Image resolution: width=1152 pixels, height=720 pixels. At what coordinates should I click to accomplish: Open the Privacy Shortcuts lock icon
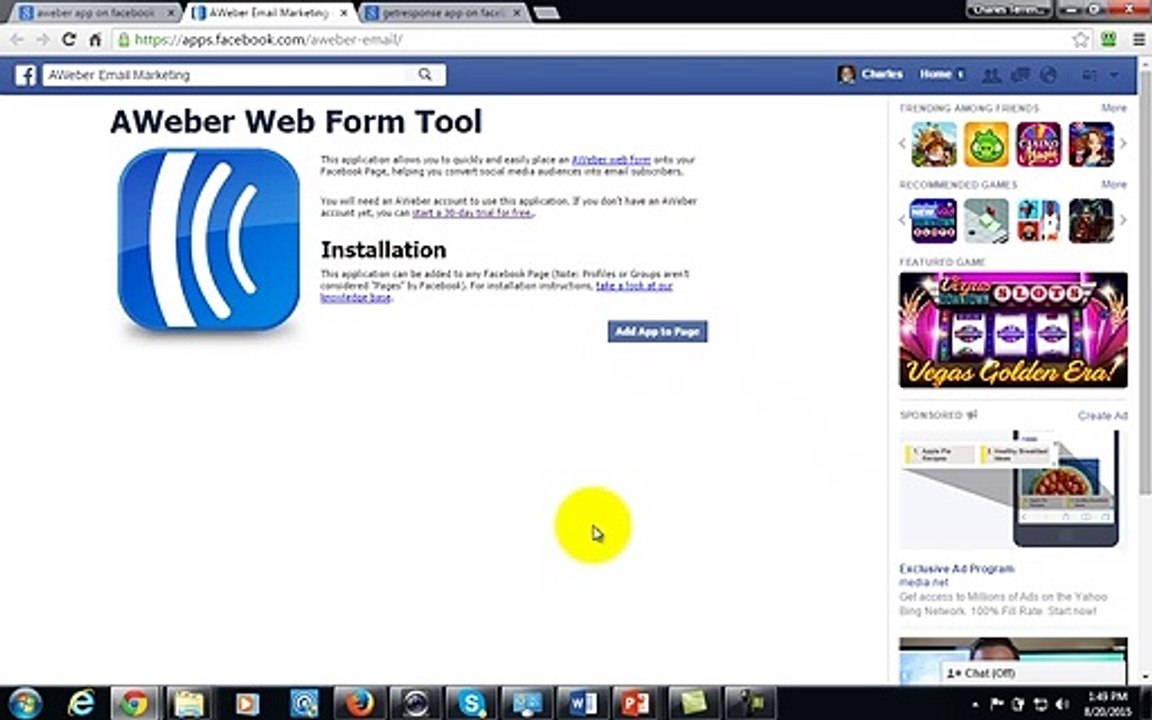tap(1090, 75)
